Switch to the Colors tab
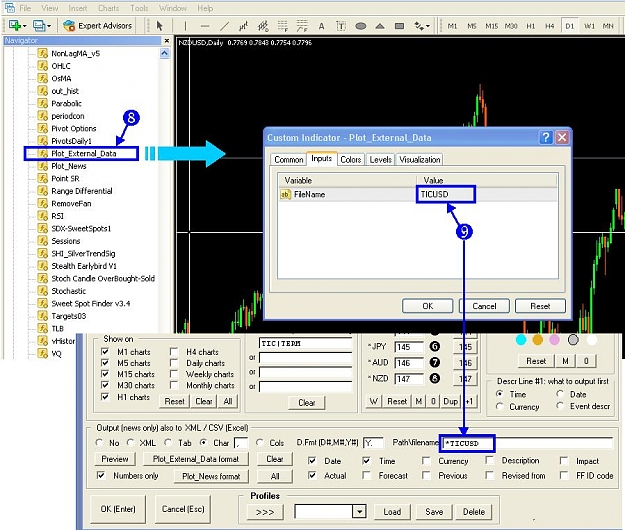 tap(351, 160)
